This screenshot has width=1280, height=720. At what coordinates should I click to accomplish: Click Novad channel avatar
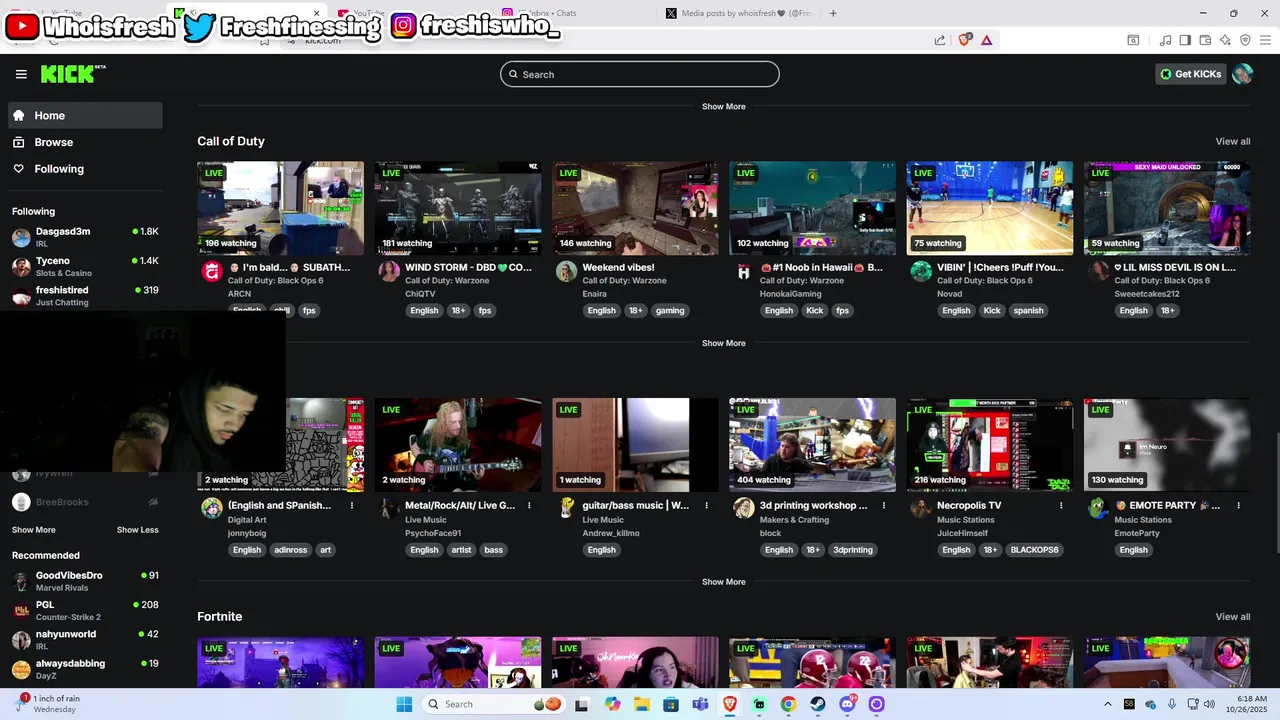pyautogui.click(x=921, y=271)
